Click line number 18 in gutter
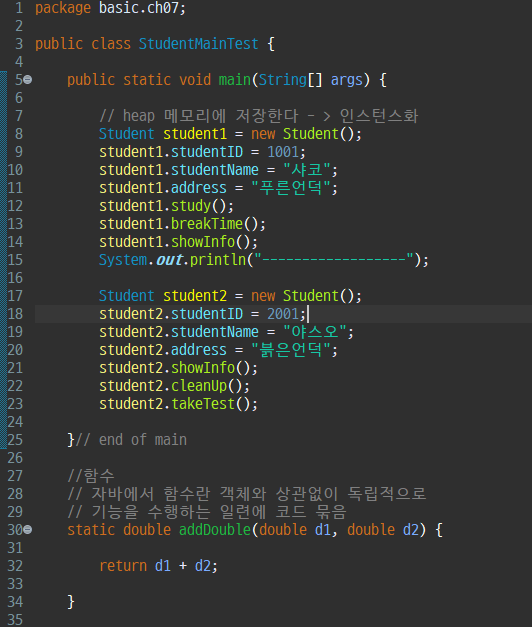Screen dimensions: 532x627 coord(15,314)
